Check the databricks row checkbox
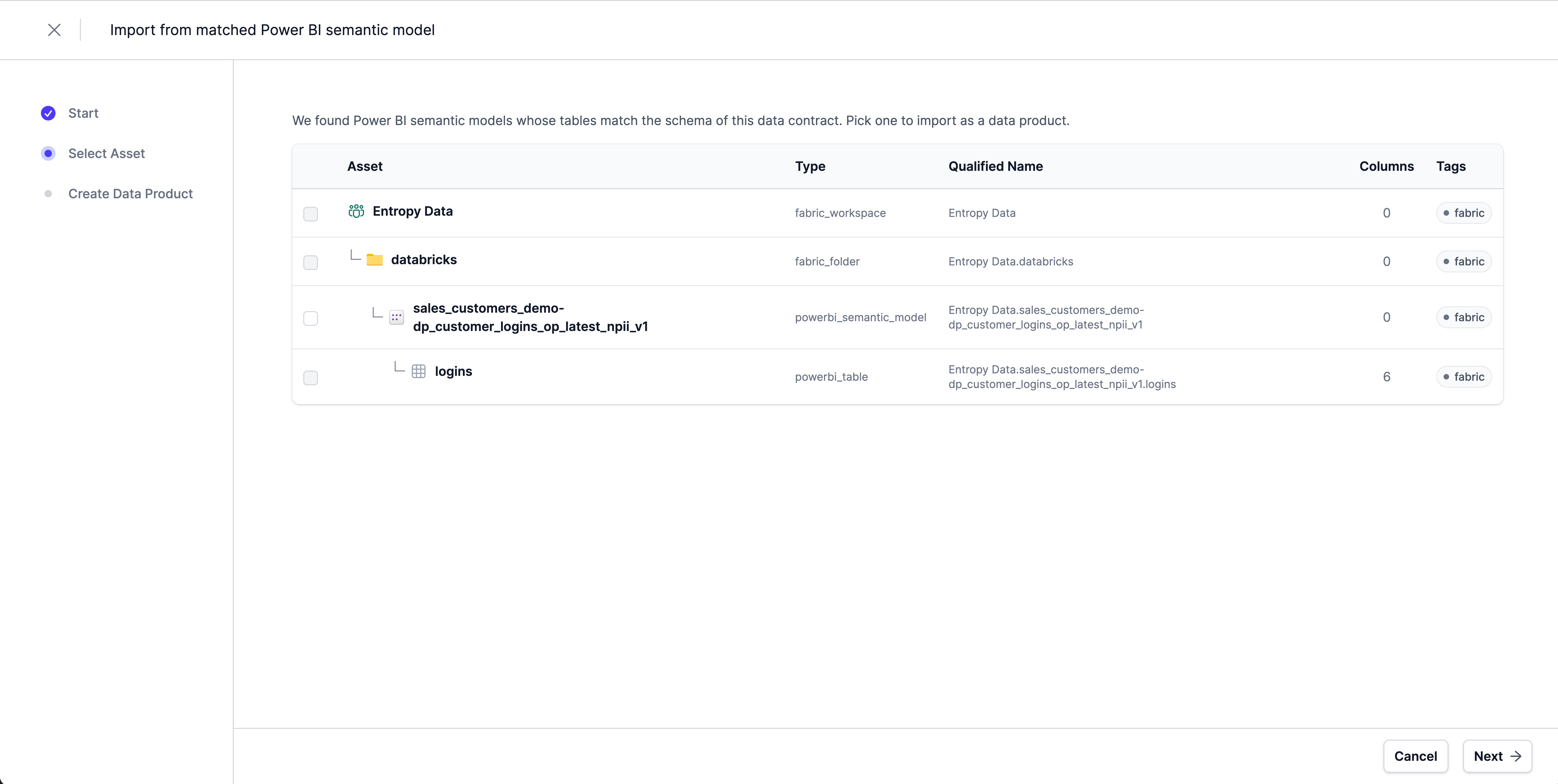Image resolution: width=1558 pixels, height=784 pixels. [310, 262]
